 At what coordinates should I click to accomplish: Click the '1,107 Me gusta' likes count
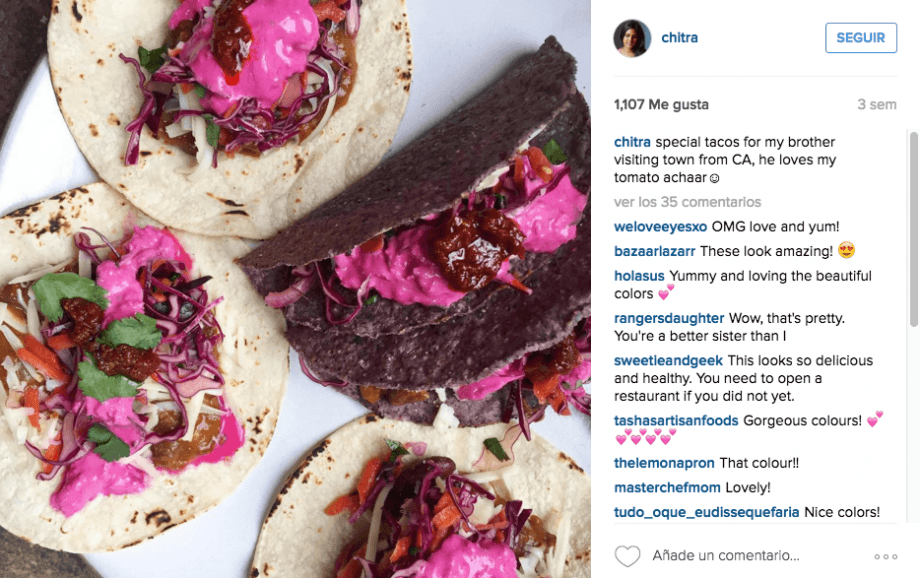point(661,104)
